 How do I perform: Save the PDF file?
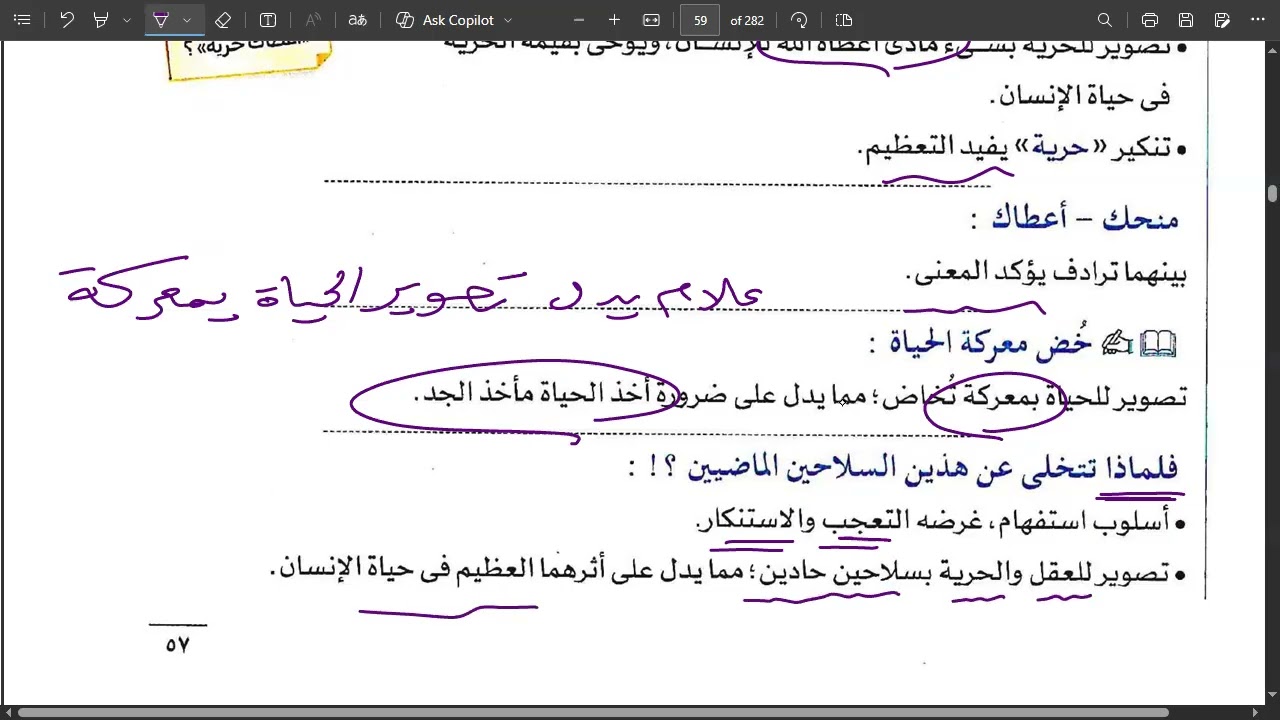[1186, 20]
